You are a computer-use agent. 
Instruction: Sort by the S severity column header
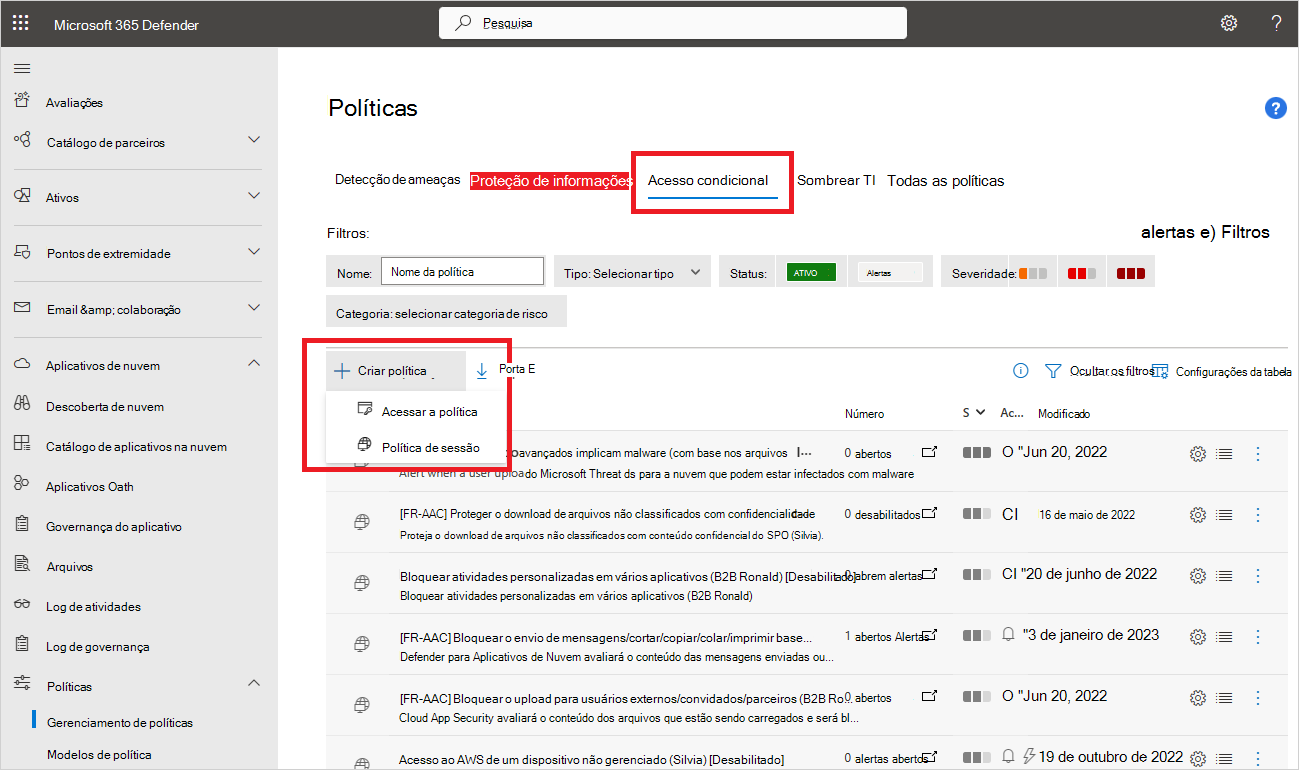(x=974, y=412)
